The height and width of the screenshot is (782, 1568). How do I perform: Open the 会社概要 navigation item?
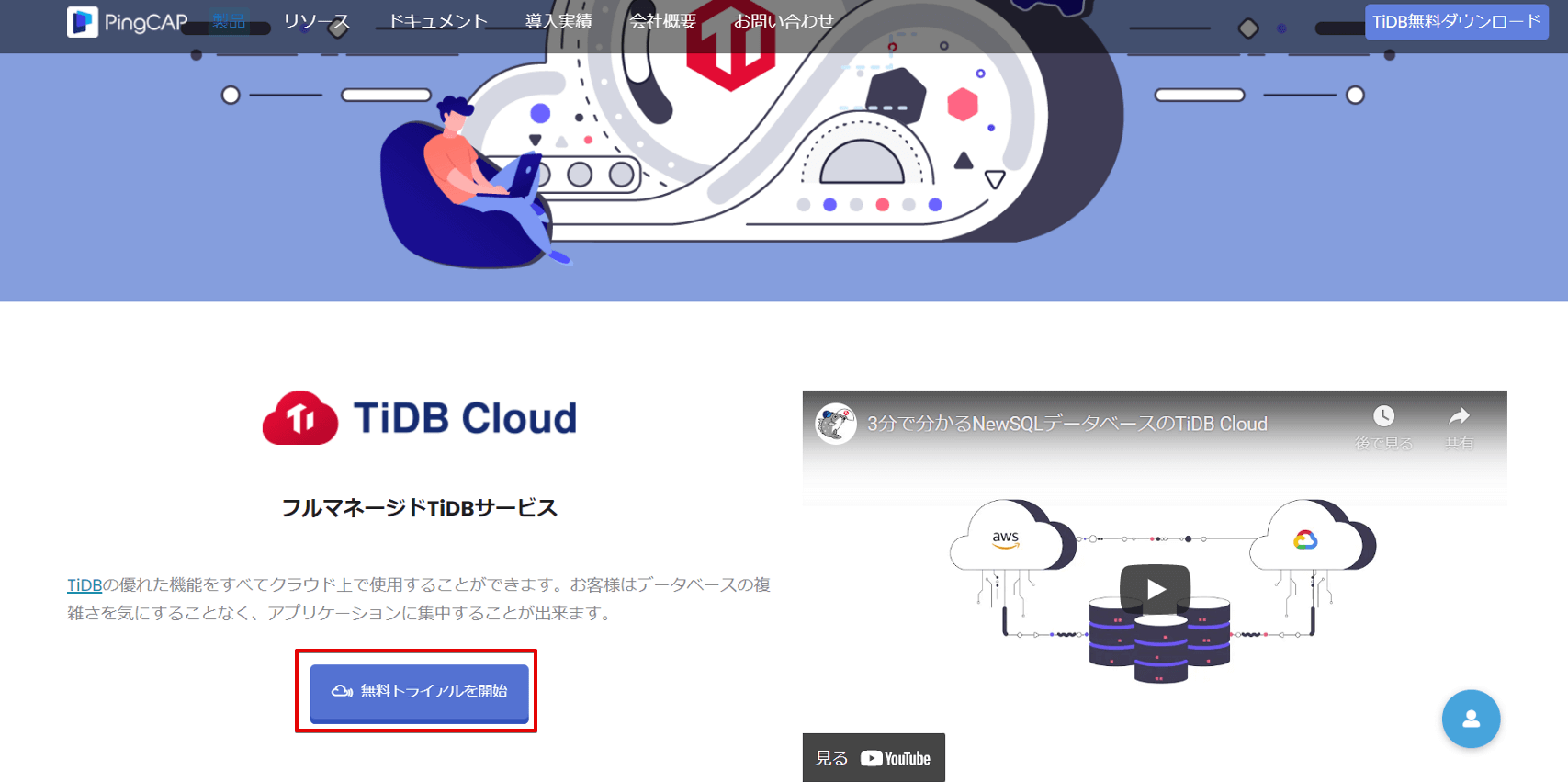[x=663, y=21]
